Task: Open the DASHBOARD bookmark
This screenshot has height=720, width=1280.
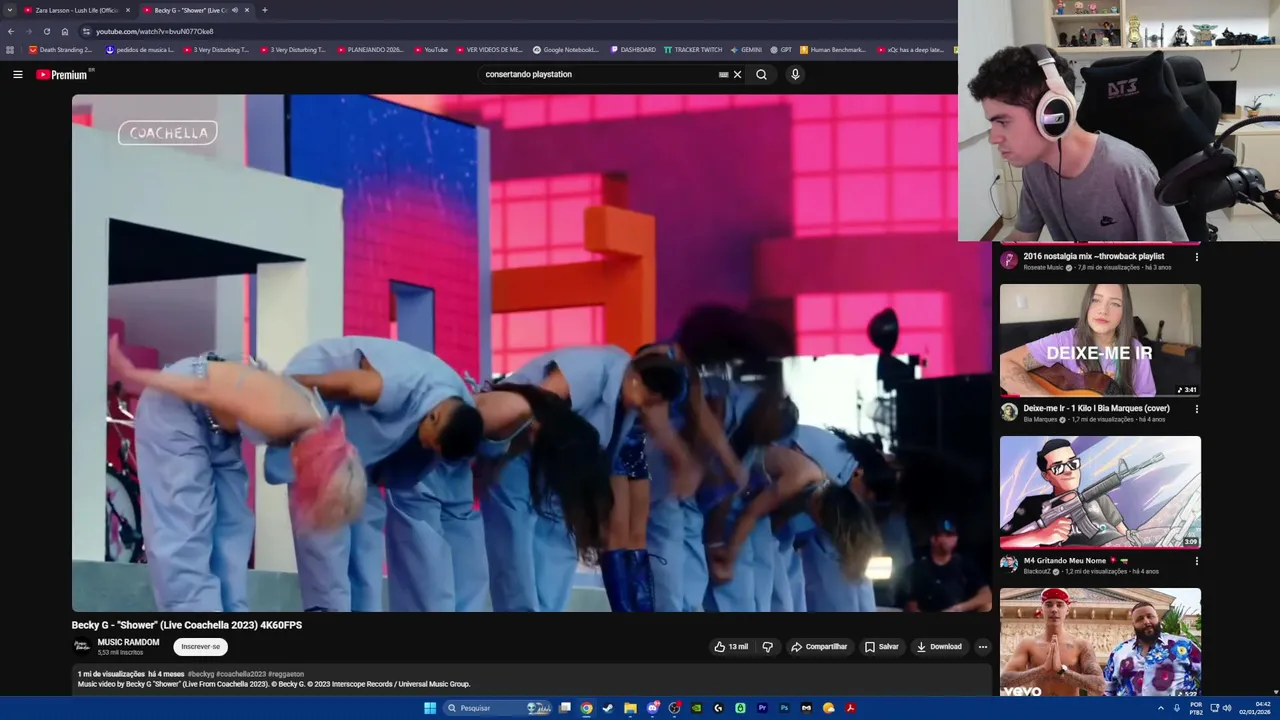Action: (633, 49)
